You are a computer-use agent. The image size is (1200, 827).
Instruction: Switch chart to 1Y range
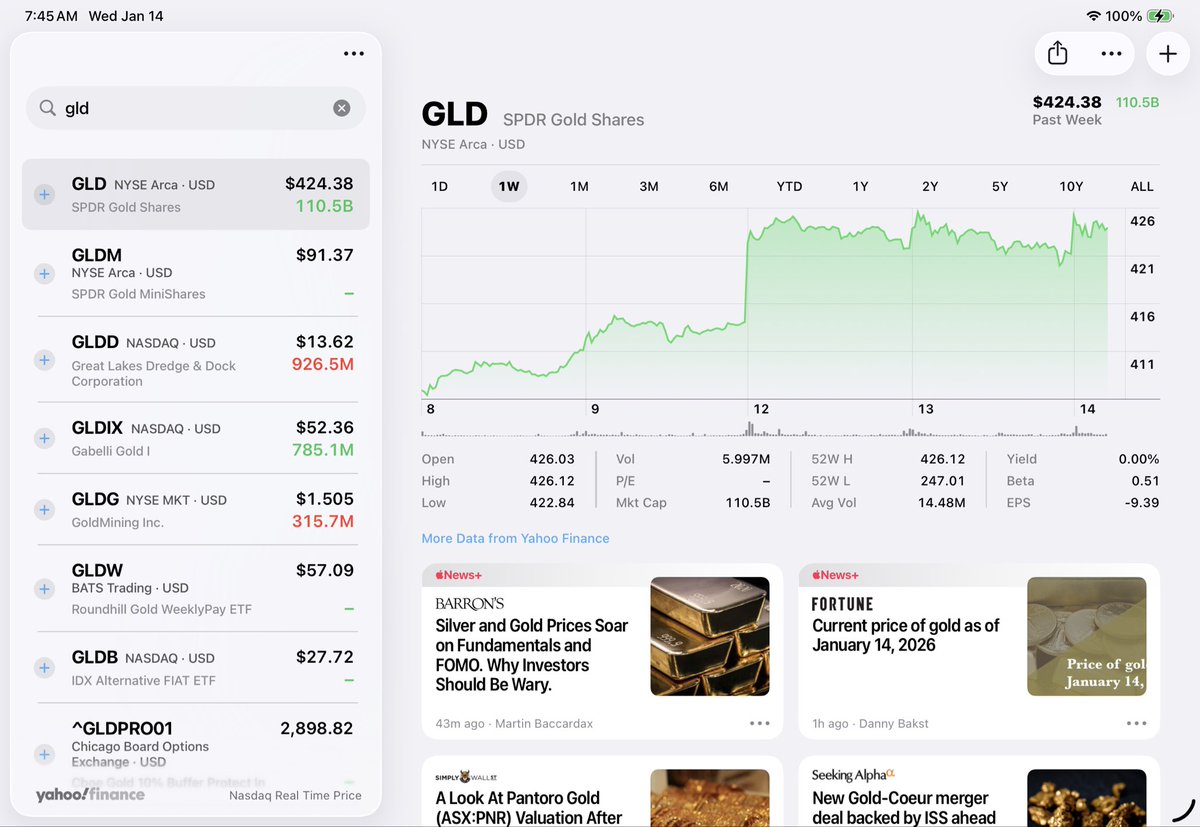tap(860, 186)
